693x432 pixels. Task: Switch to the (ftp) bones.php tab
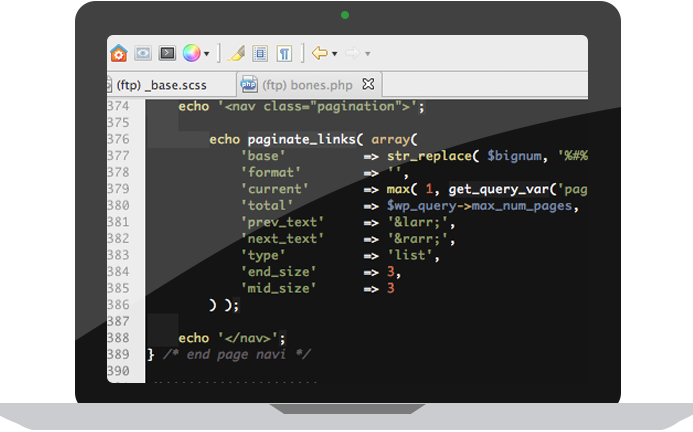tap(307, 85)
